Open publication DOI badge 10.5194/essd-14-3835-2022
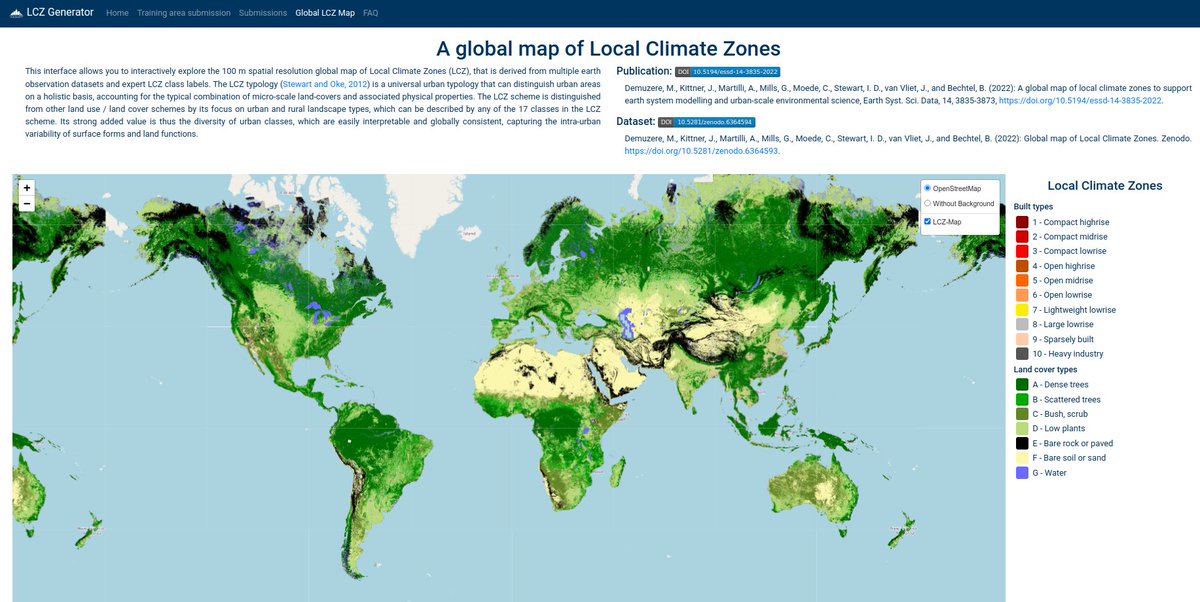Image resolution: width=1200 pixels, height=602 pixels. (x=728, y=72)
